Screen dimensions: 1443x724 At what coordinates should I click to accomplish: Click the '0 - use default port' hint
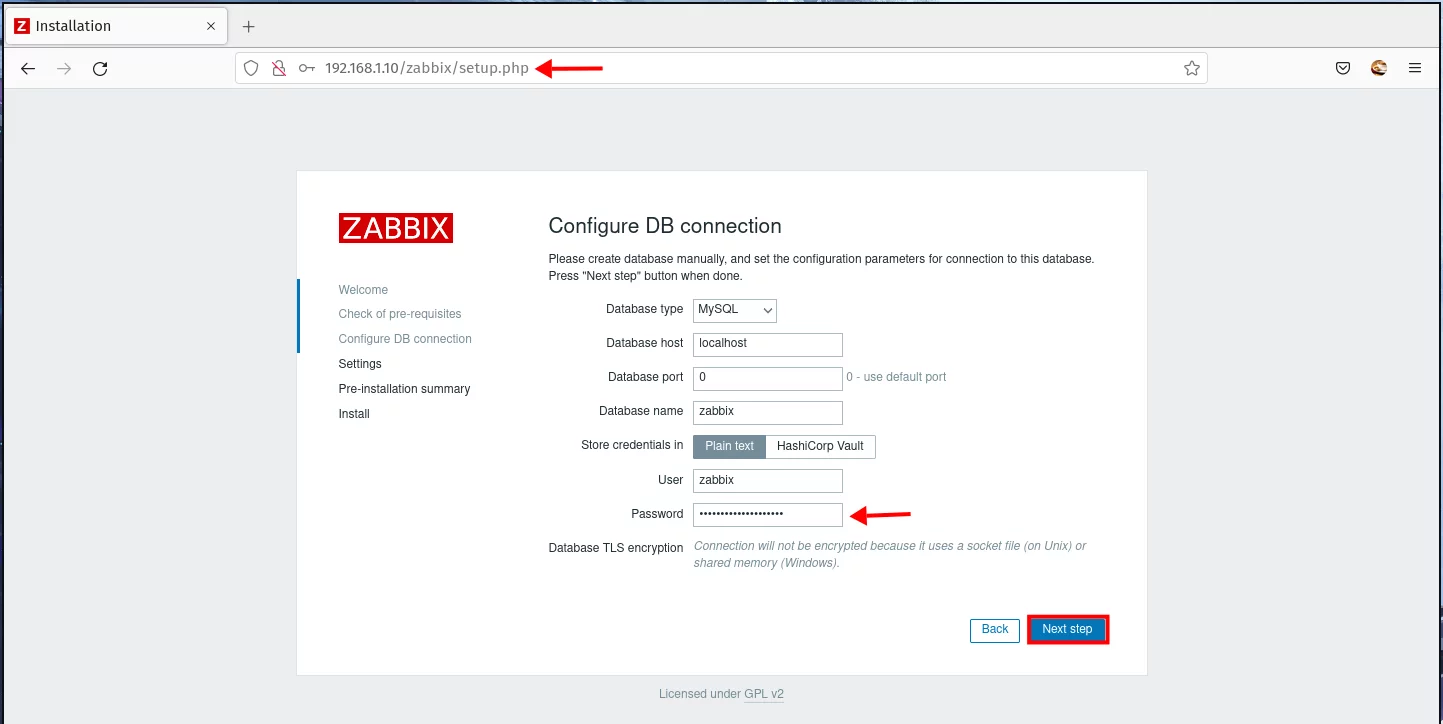[896, 377]
